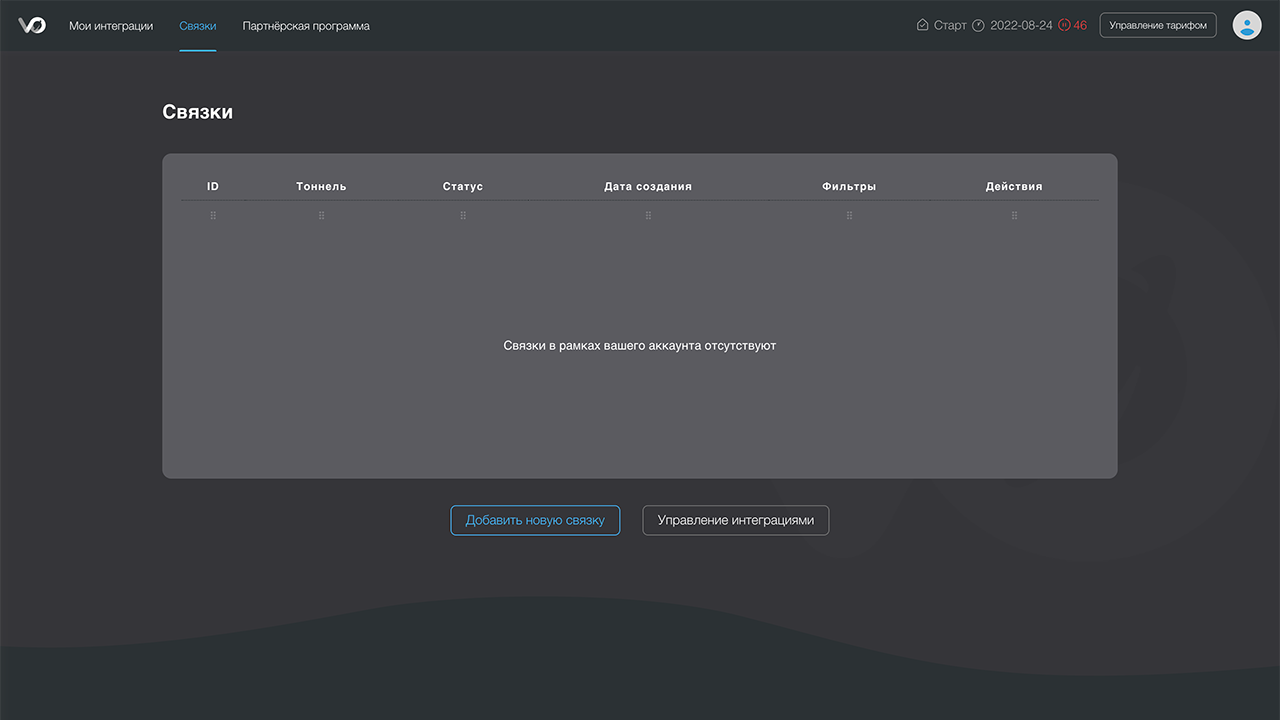Click the Дата создания column header

coord(648,186)
